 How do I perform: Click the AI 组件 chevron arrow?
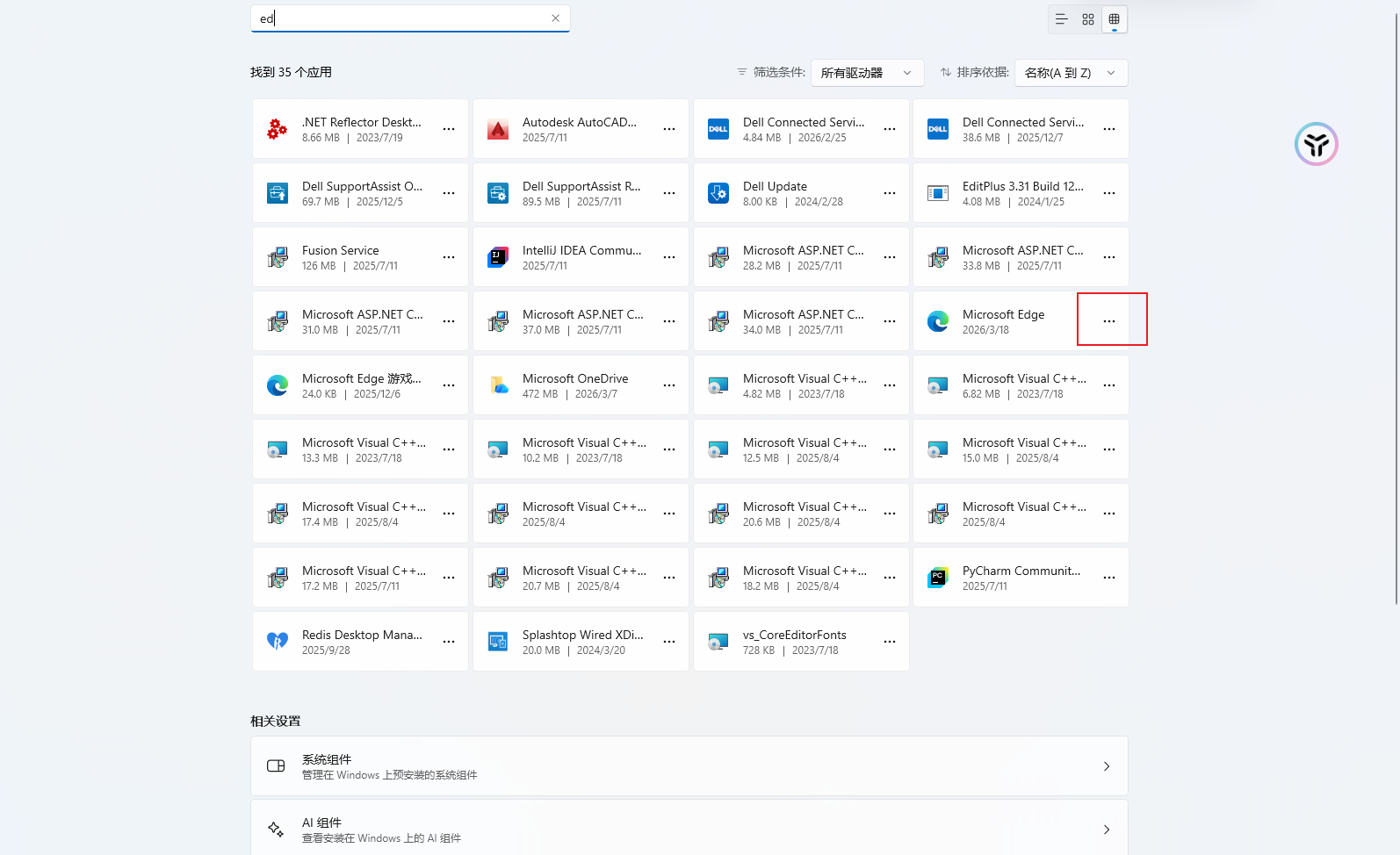(x=1107, y=830)
